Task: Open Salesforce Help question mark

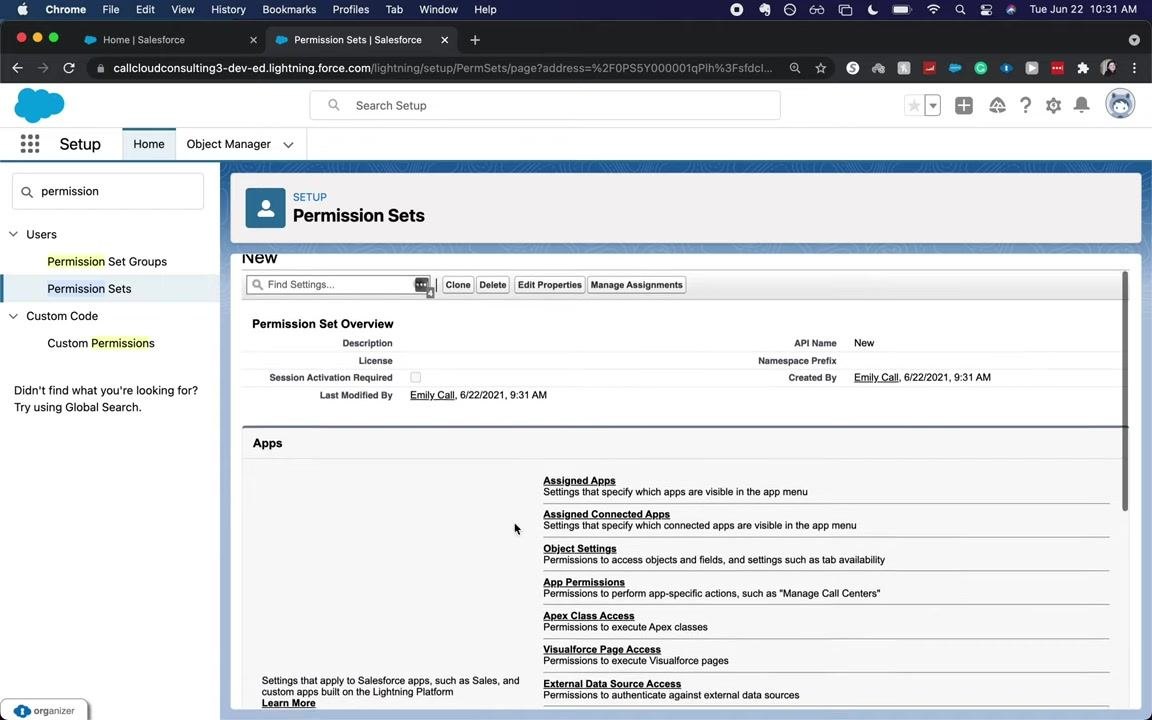Action: (x=1025, y=106)
